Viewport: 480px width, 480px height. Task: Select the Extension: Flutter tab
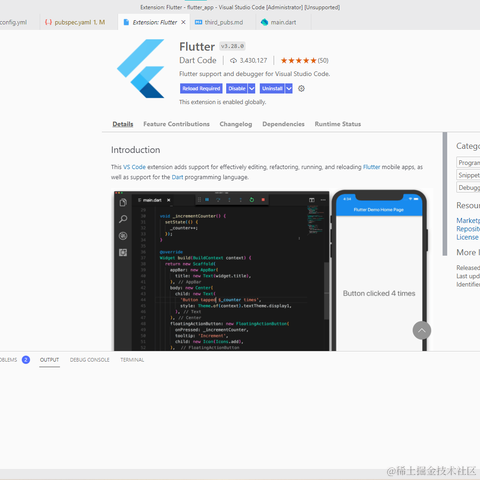[154, 22]
